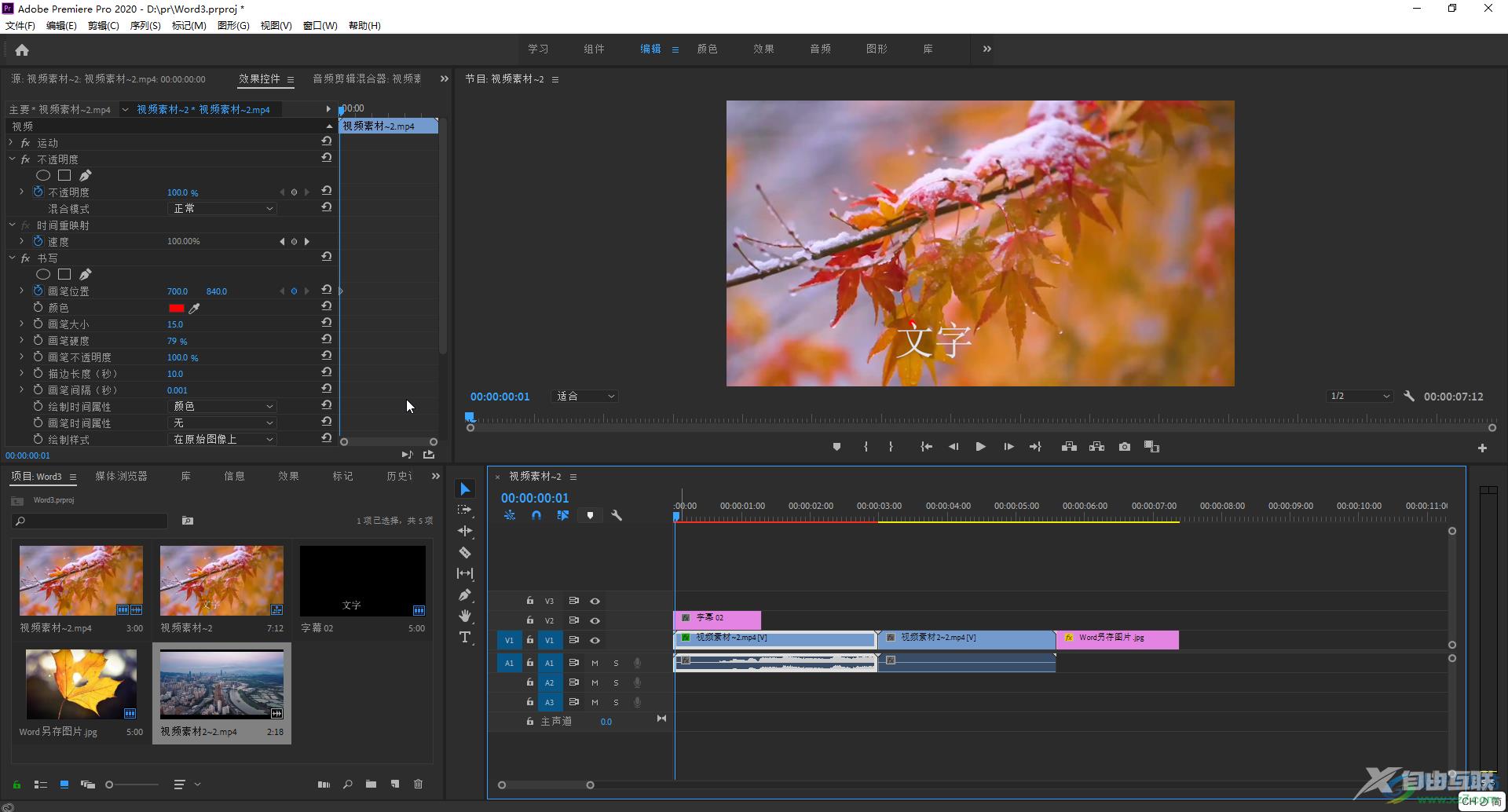Click the Lift button
Viewport: 1508px width, 812px height.
click(x=1069, y=447)
